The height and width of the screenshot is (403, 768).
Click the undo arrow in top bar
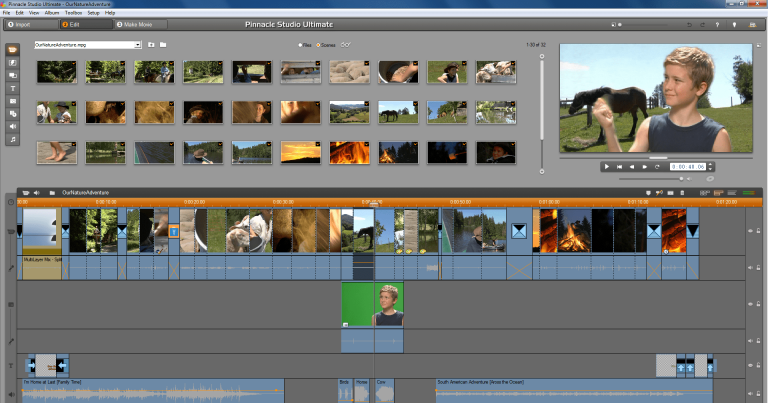point(689,24)
